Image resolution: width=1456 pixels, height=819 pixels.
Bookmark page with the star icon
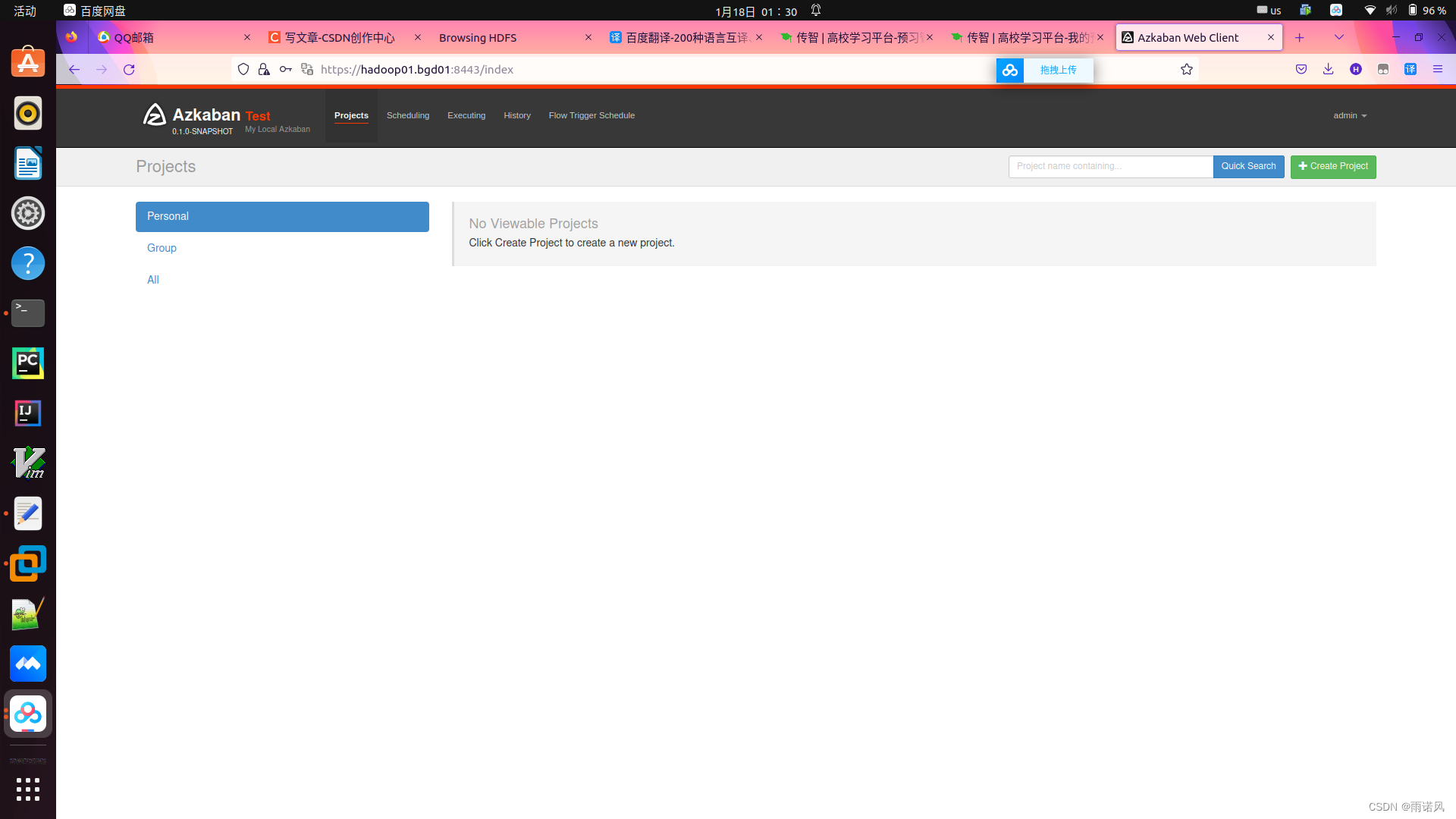(x=1187, y=70)
